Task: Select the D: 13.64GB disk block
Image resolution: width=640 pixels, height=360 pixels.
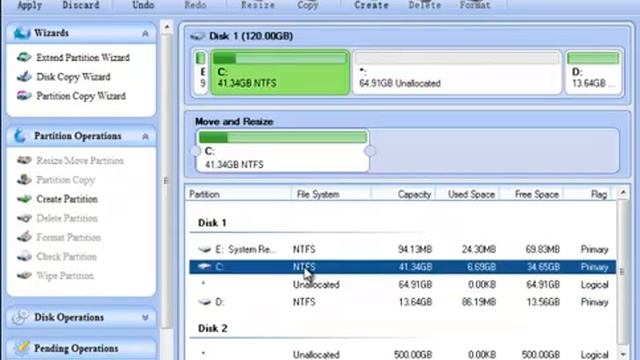Action: coord(593,72)
